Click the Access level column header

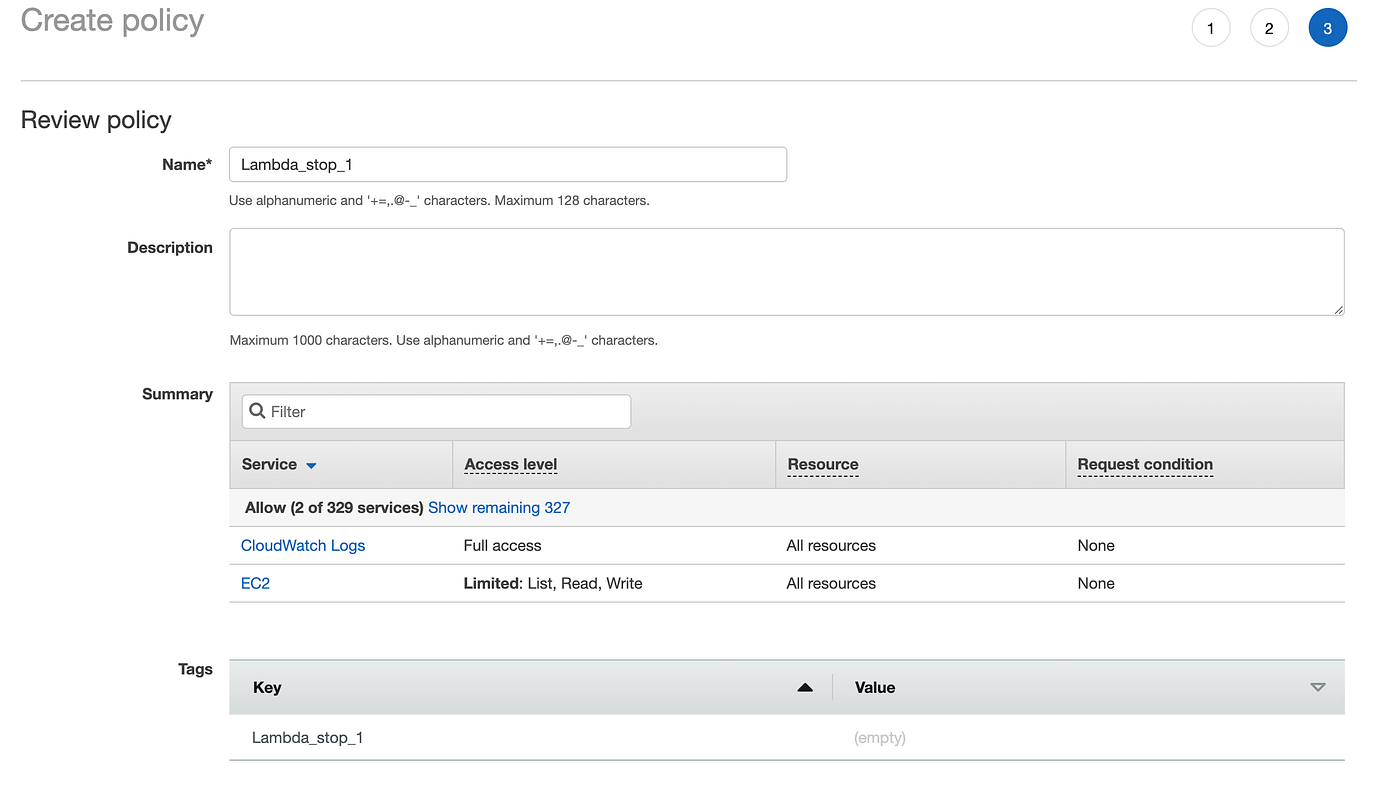pyautogui.click(x=511, y=464)
